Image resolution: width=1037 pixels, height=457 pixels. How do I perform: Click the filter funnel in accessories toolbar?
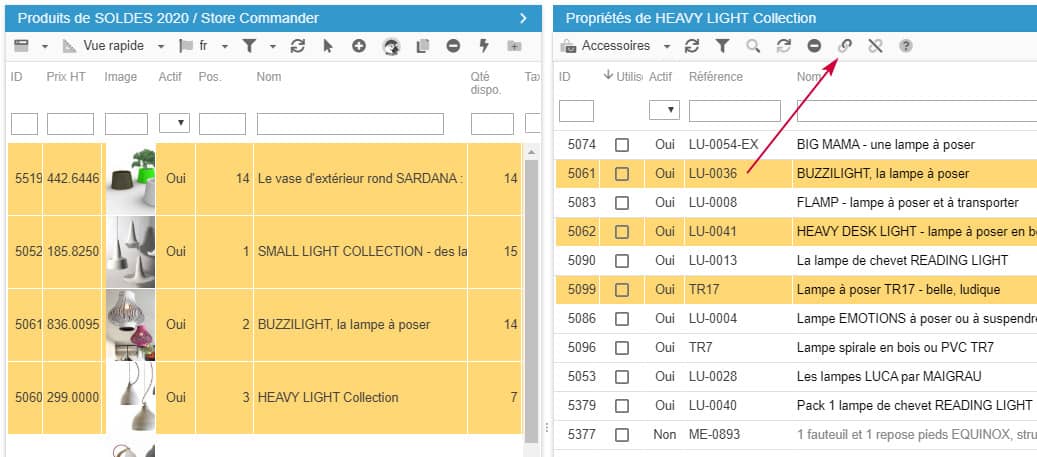(x=722, y=46)
